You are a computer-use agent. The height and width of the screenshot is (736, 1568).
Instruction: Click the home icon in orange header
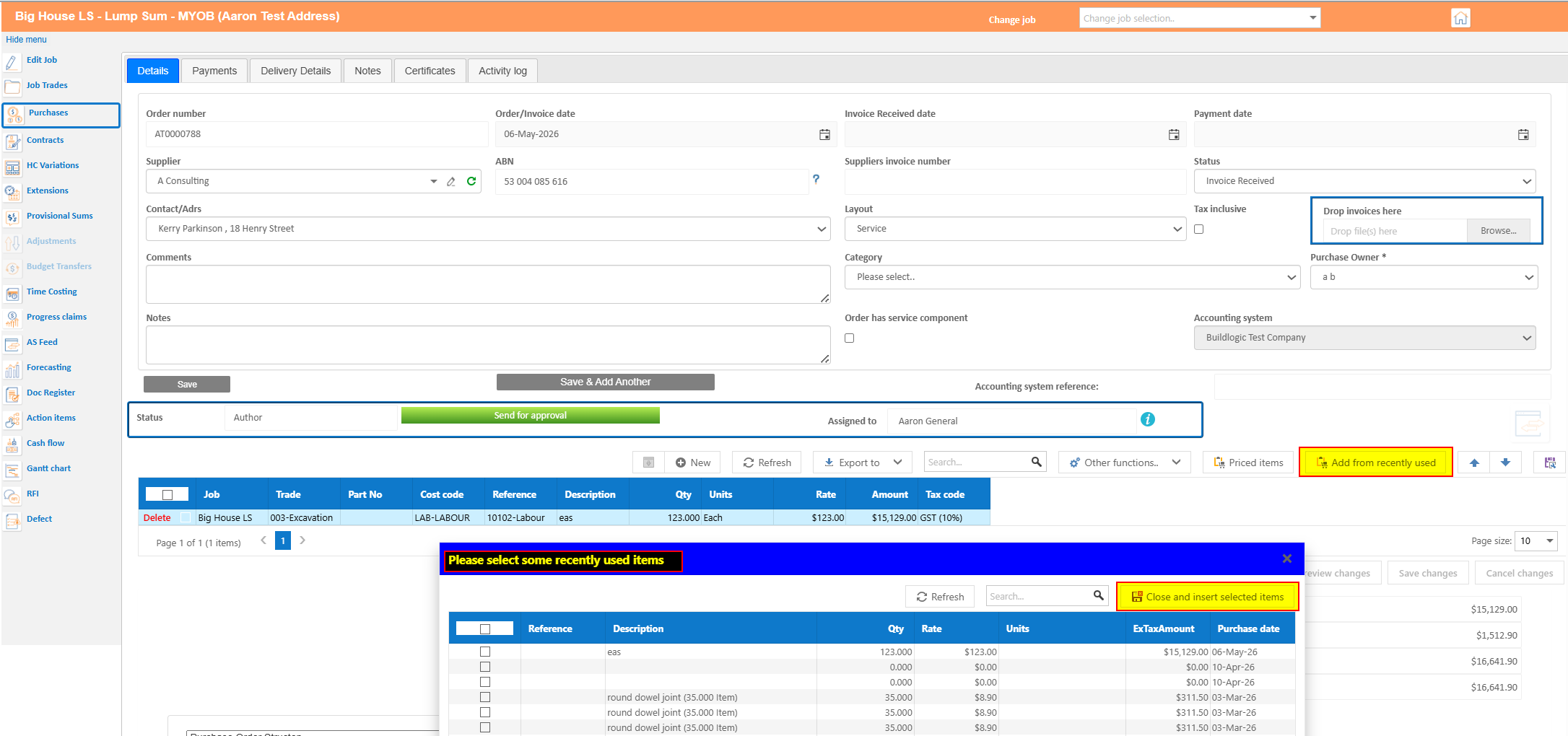click(1460, 18)
